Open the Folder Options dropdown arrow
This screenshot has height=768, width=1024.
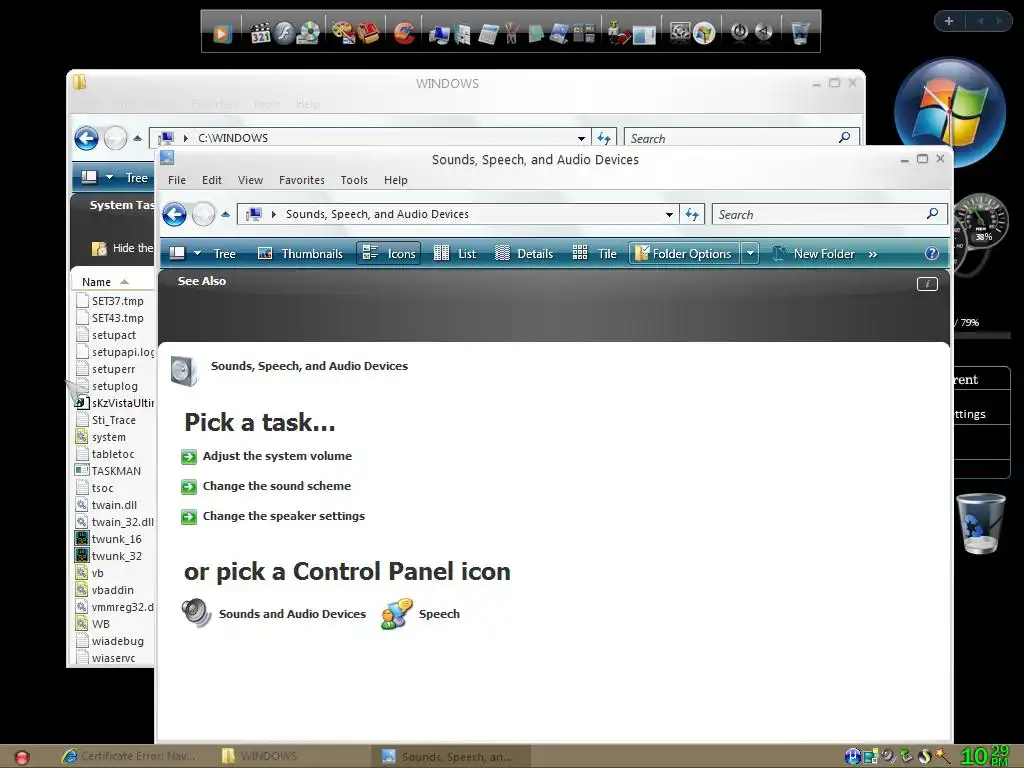pyautogui.click(x=750, y=253)
